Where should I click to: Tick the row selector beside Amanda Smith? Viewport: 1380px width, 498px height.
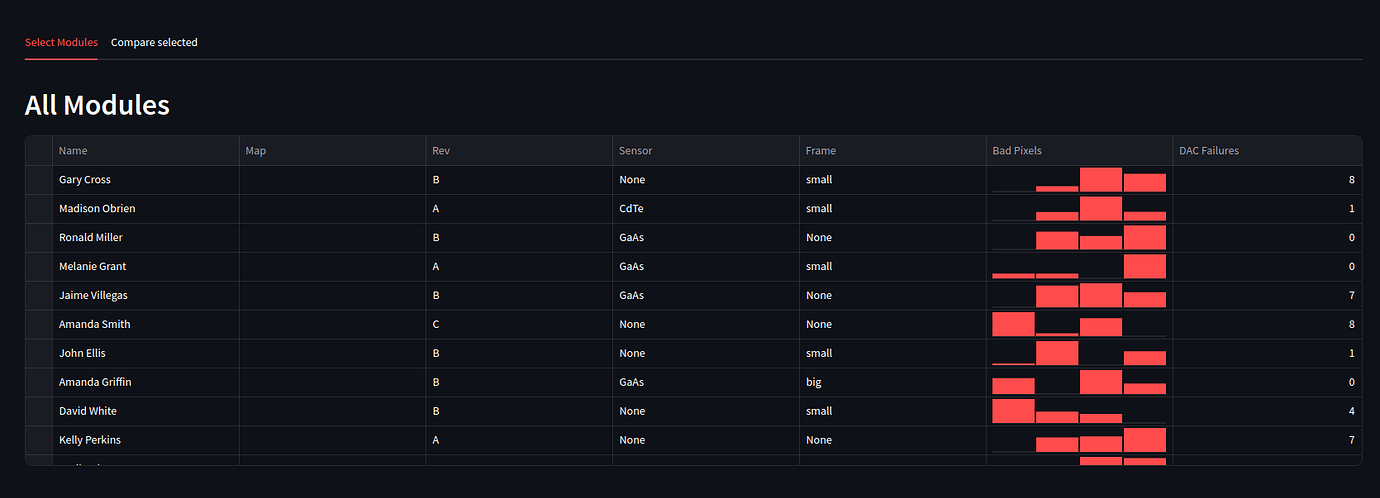click(39, 324)
